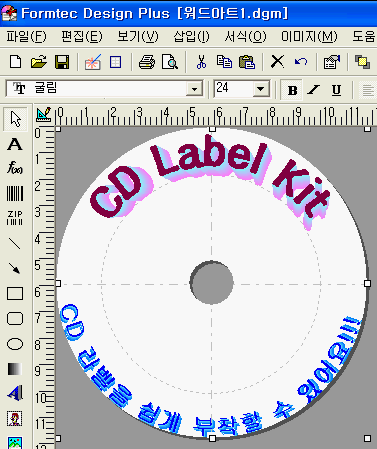Toggle bold formatting
Screen dimensions: 377x449
[292, 90]
